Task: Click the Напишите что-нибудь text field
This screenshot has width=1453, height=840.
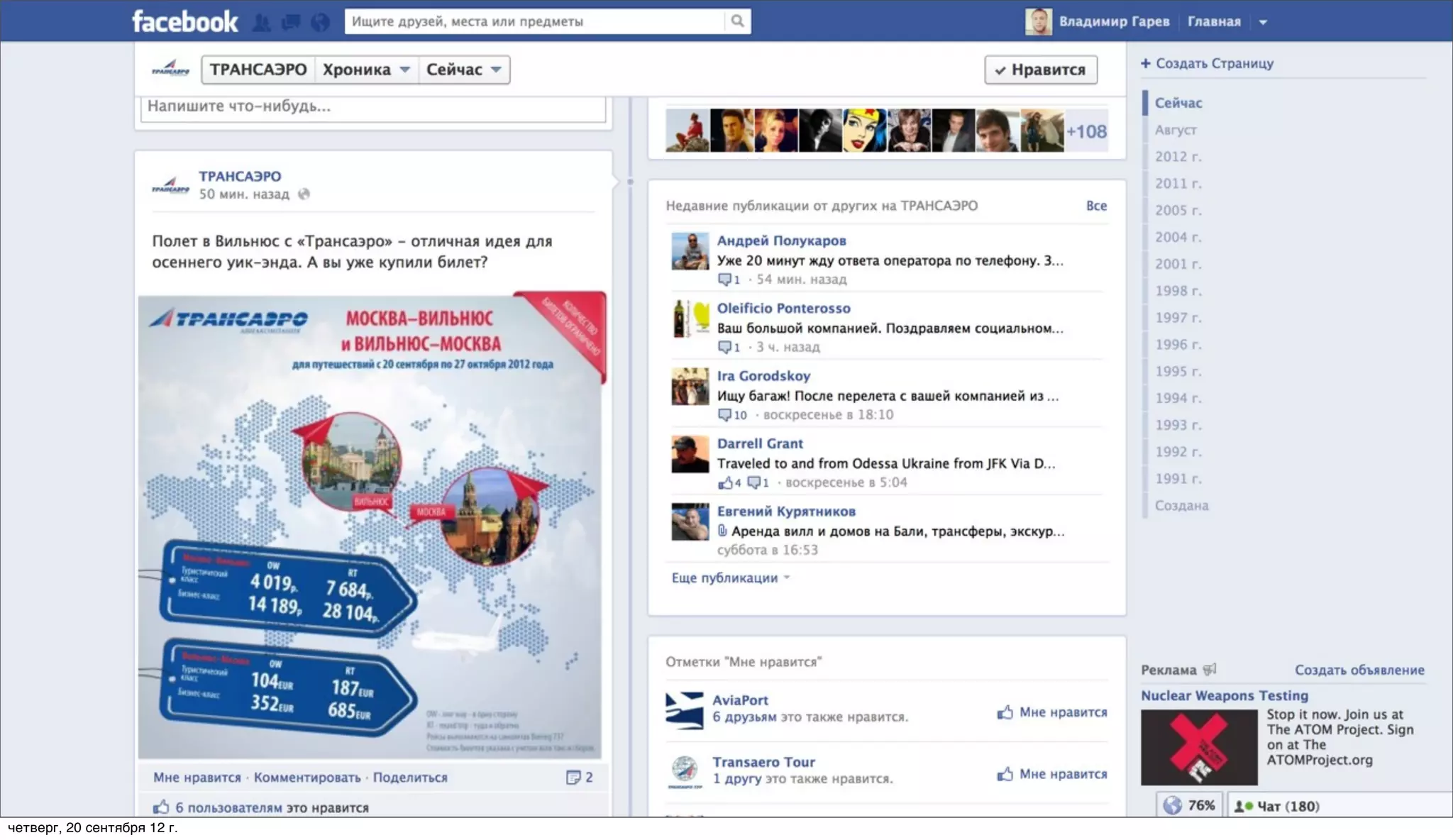Action: click(372, 106)
